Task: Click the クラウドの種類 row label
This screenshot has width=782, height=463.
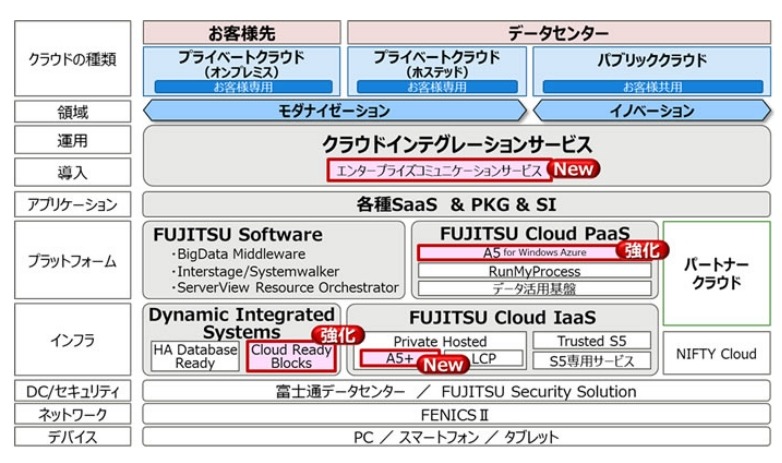Action: click(x=73, y=59)
